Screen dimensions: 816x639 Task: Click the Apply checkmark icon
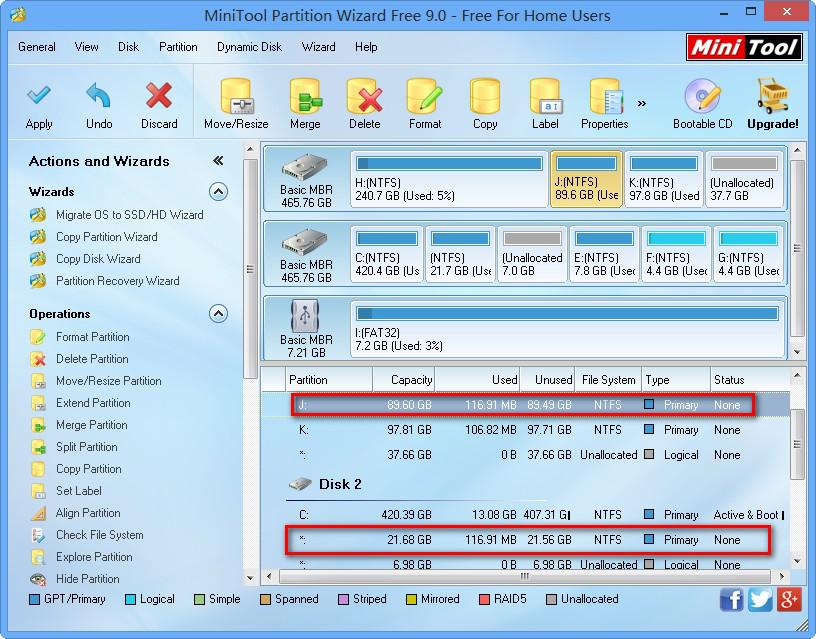click(39, 95)
